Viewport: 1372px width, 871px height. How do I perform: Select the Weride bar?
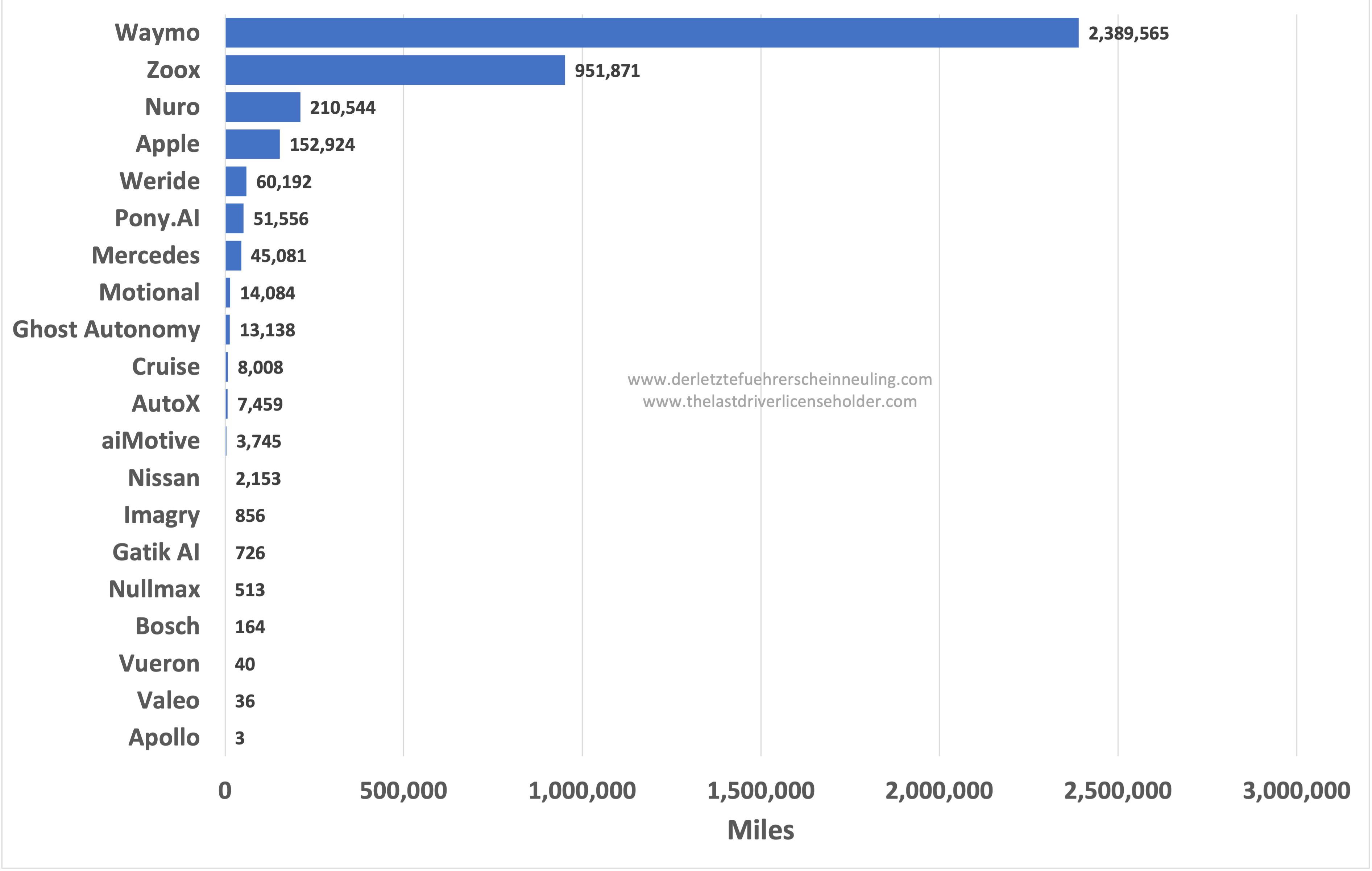click(236, 181)
